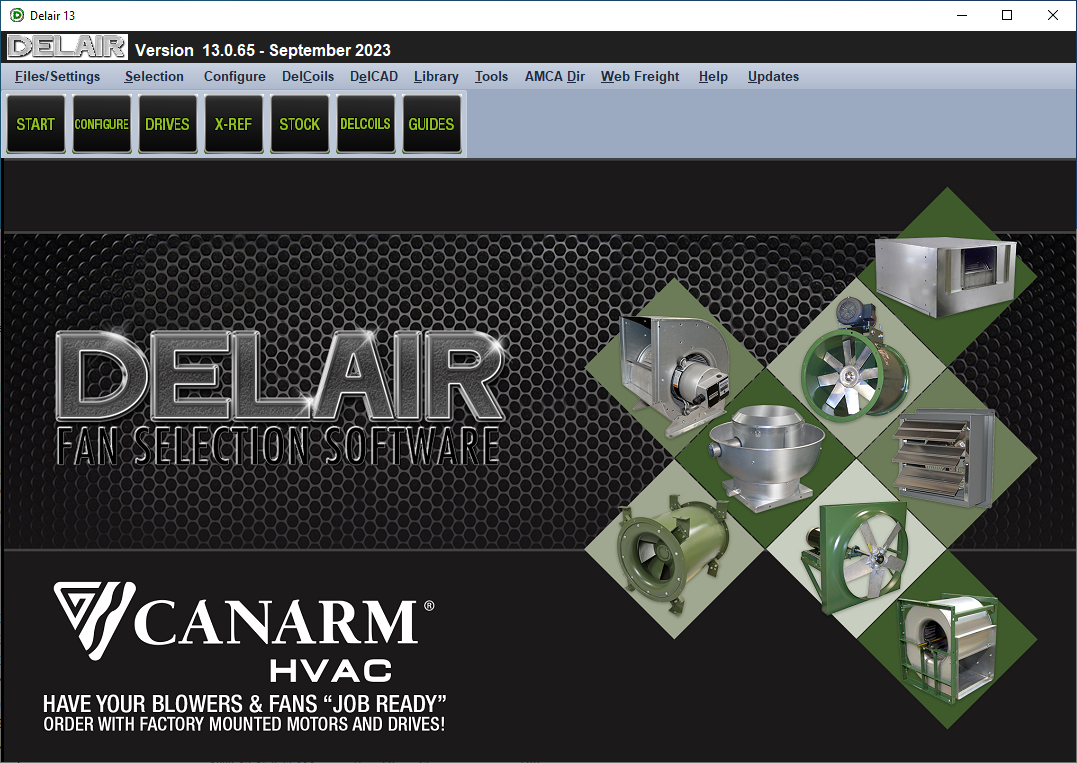The height and width of the screenshot is (763, 1077).
Task: Open the GUIDES toolbar button
Action: (431, 124)
